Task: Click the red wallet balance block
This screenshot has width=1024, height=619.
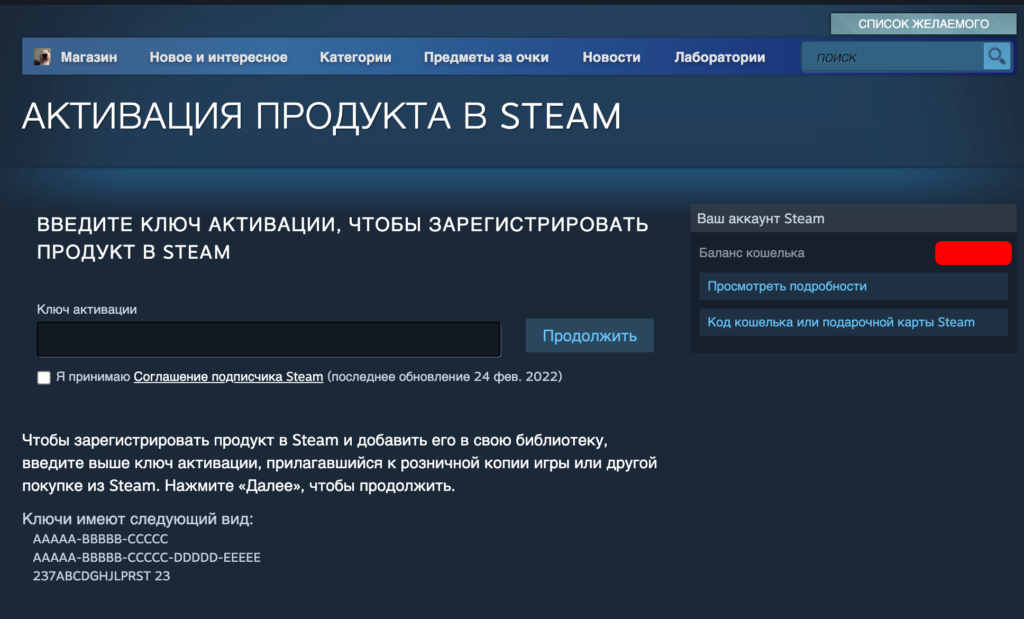Action: 972,253
